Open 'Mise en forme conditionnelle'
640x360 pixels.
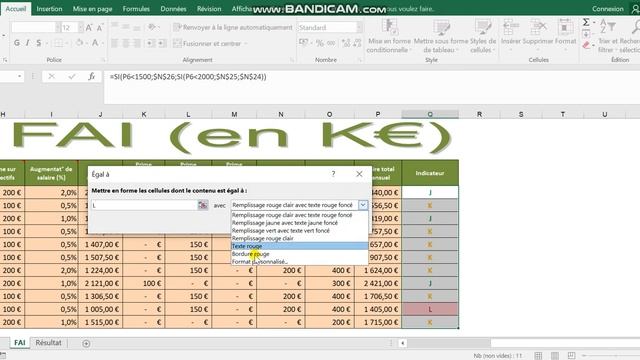[389, 37]
